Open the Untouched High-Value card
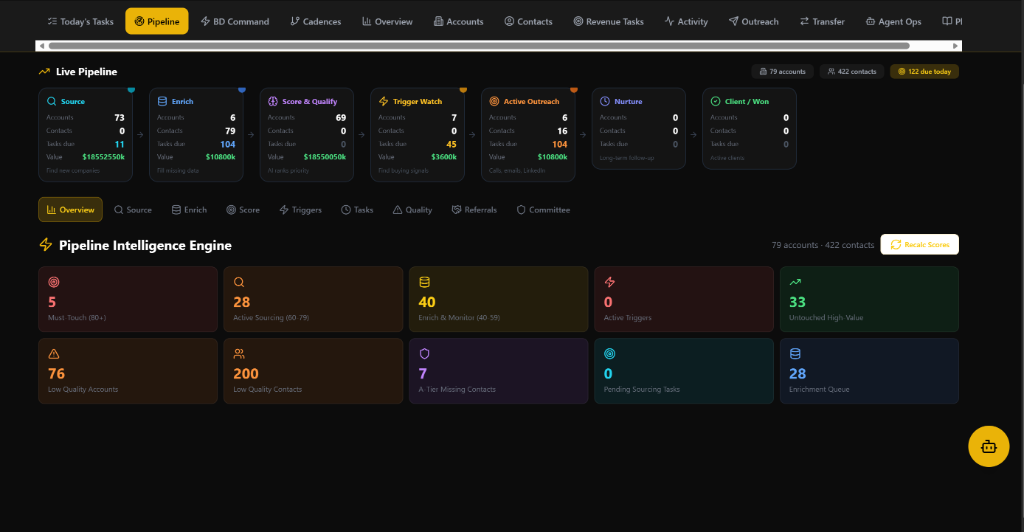Image resolution: width=1024 pixels, height=532 pixels. 869,299
